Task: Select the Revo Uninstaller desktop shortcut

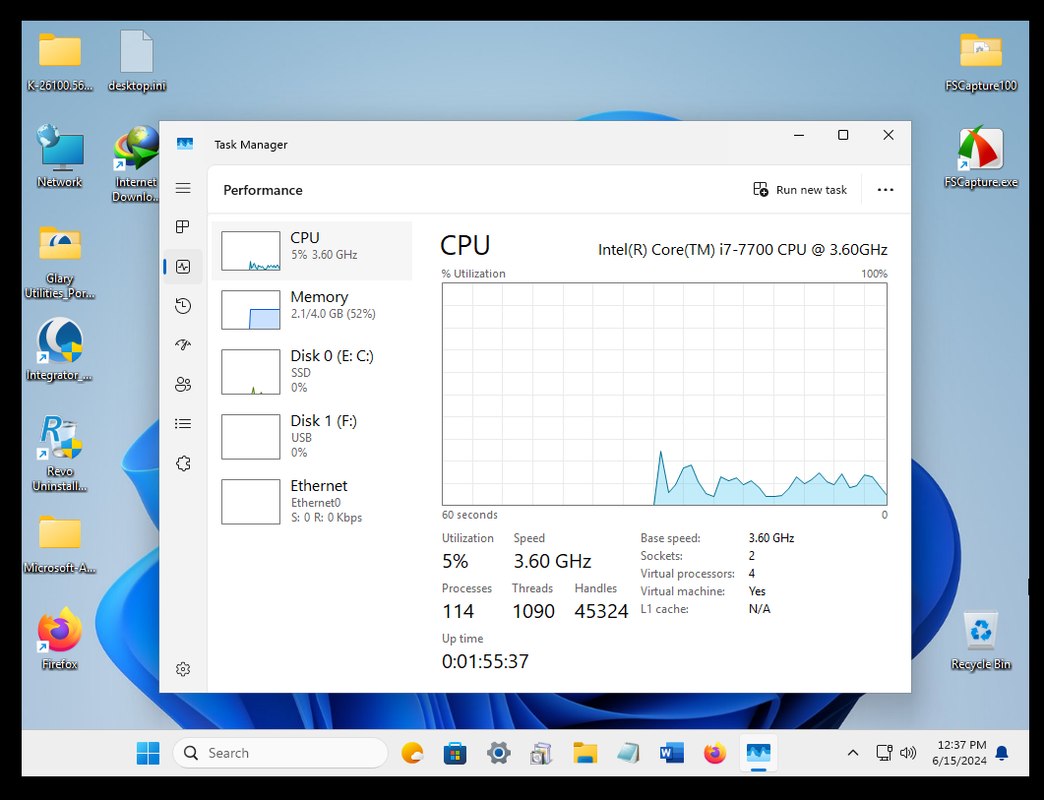Action: pos(59,453)
